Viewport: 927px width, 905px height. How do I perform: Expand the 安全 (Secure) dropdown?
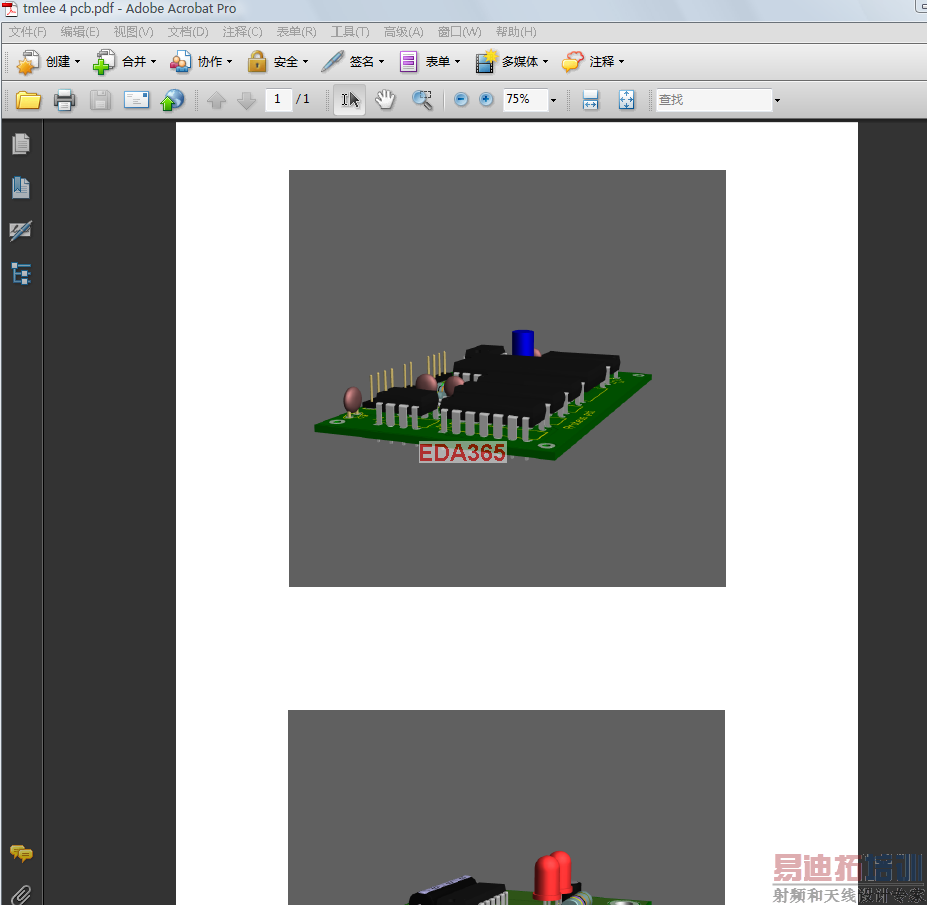(x=305, y=62)
